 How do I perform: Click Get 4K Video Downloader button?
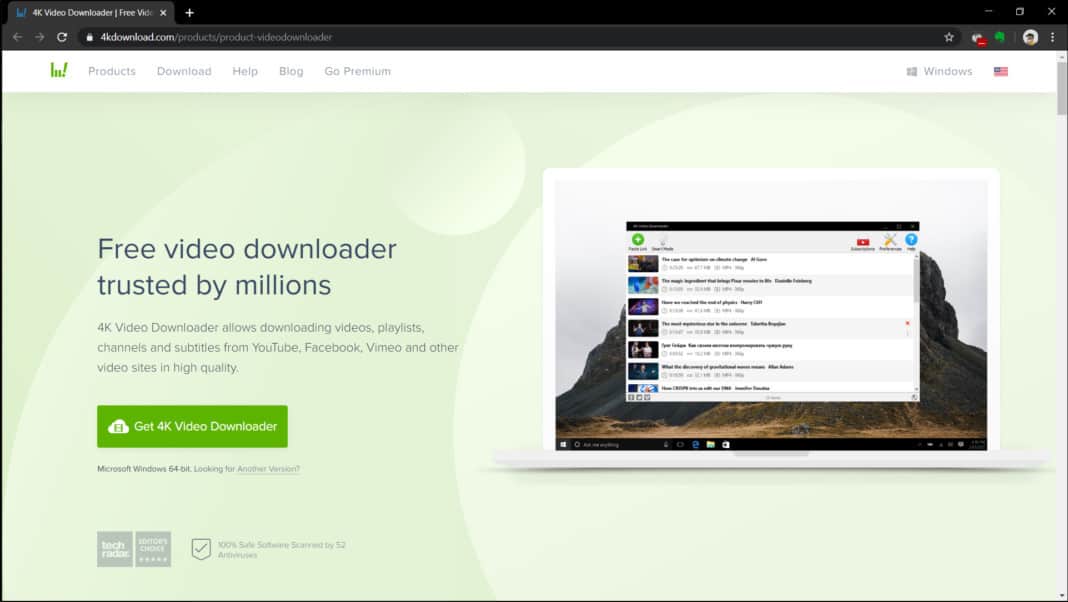pyautogui.click(x=192, y=426)
